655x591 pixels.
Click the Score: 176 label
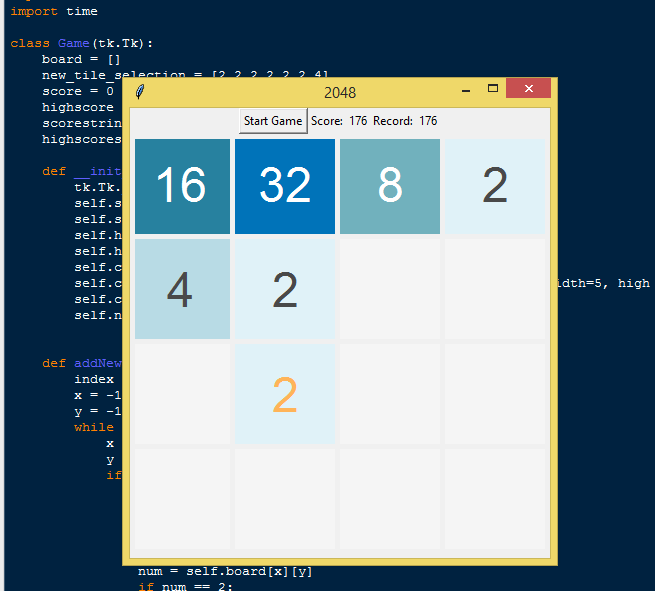pyautogui.click(x=339, y=121)
